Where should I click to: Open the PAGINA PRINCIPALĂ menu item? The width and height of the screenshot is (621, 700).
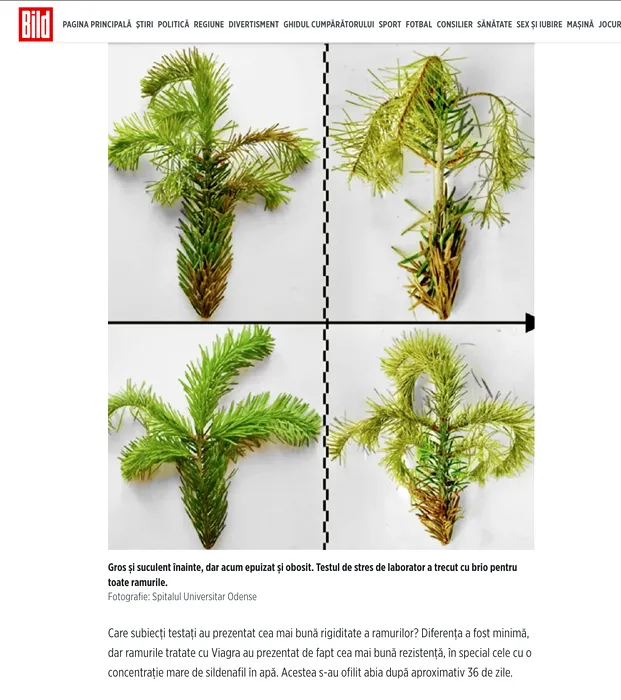pyautogui.click(x=97, y=25)
